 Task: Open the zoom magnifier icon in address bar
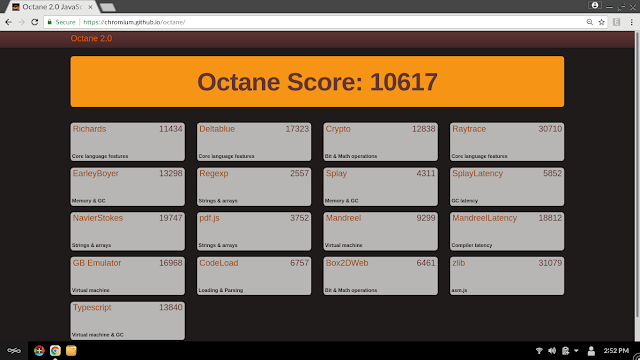(589, 22)
